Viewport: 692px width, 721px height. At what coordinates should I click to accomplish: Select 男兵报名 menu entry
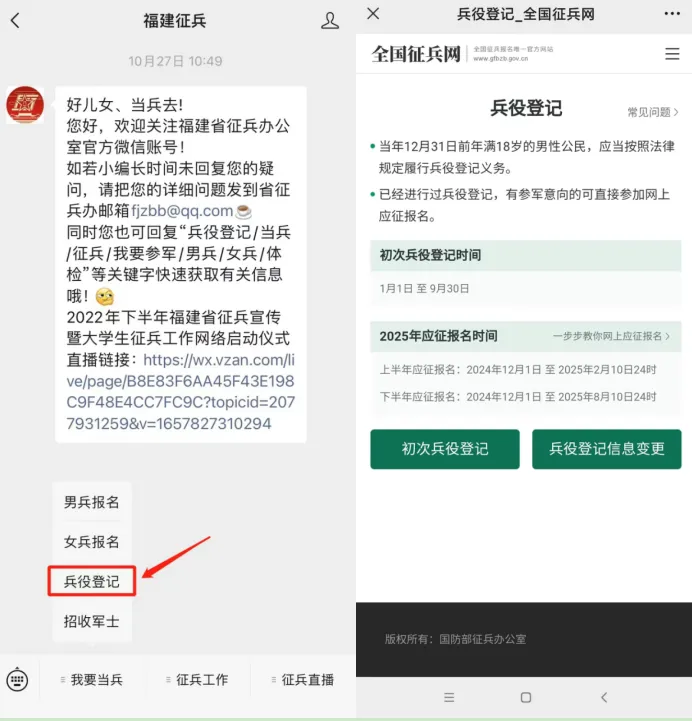tap(92, 502)
